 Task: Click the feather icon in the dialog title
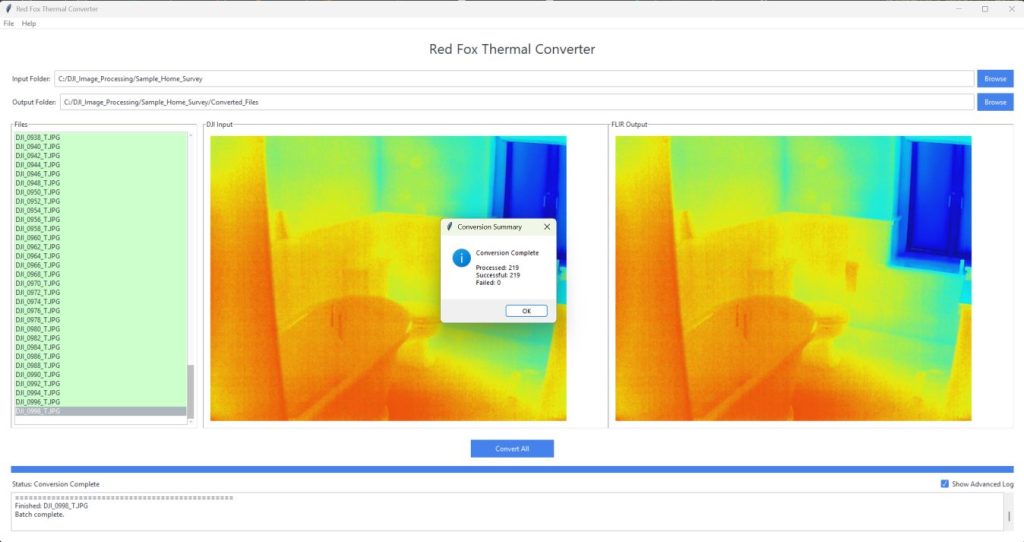tap(449, 227)
